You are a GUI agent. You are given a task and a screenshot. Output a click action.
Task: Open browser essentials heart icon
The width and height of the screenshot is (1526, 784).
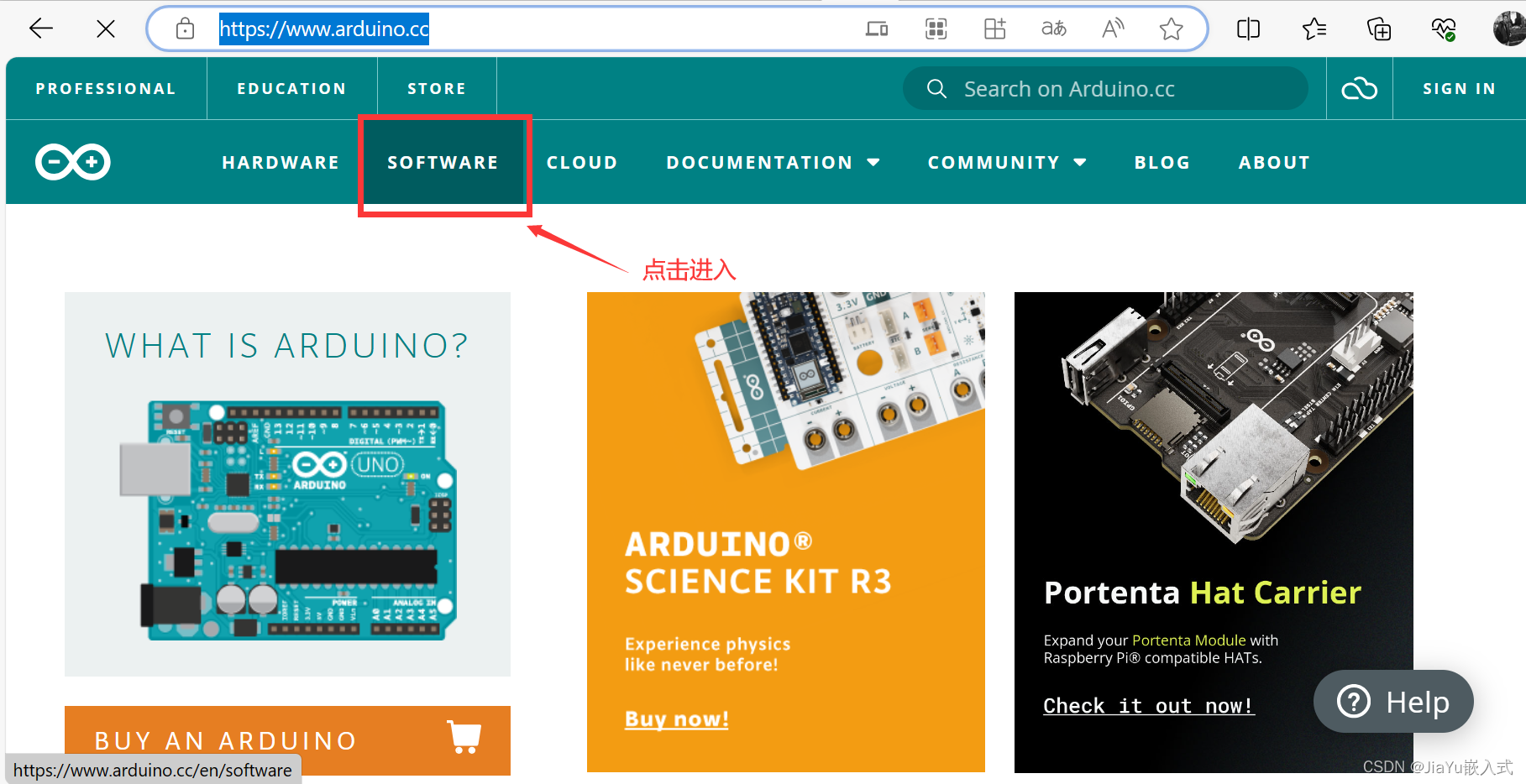tap(1444, 29)
